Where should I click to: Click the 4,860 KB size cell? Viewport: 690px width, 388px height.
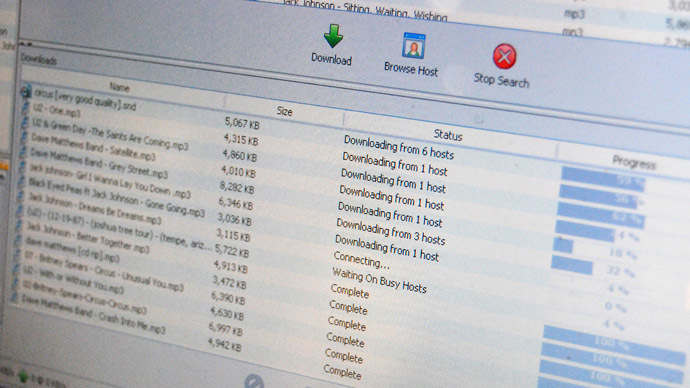tap(239, 155)
